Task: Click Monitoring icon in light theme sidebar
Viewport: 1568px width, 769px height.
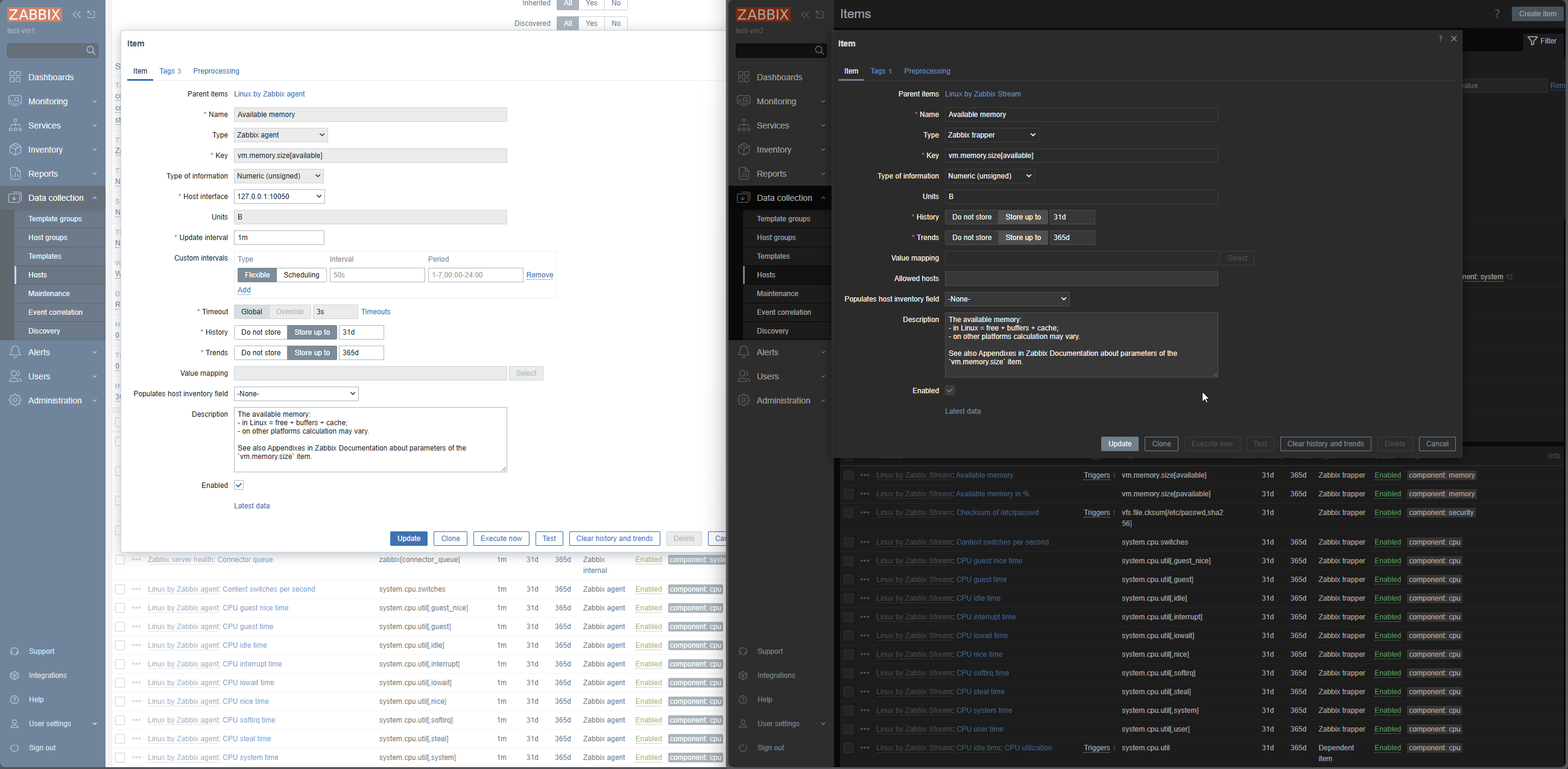Action: pos(15,101)
